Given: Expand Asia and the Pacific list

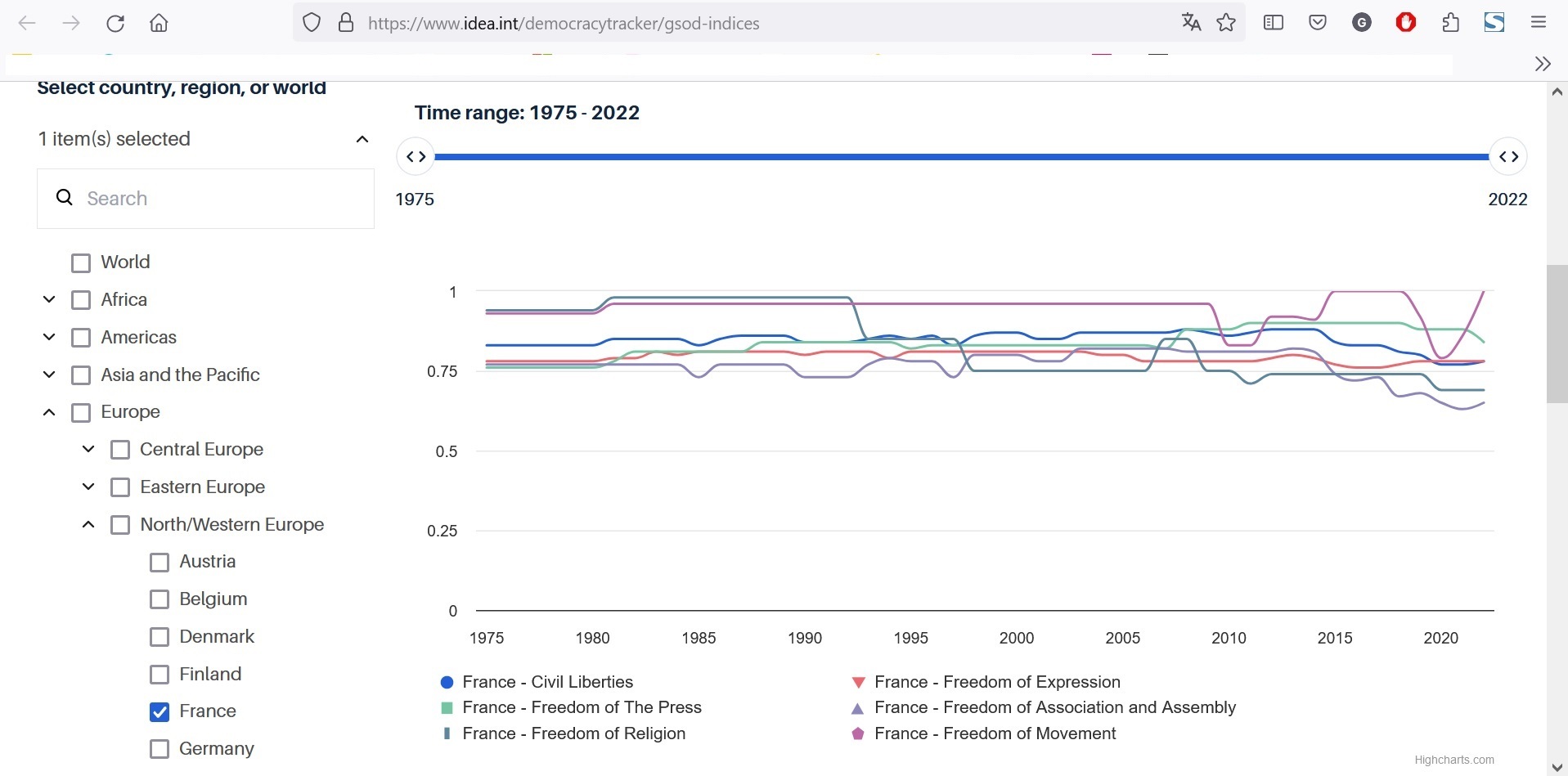Looking at the screenshot, I should pos(49,375).
